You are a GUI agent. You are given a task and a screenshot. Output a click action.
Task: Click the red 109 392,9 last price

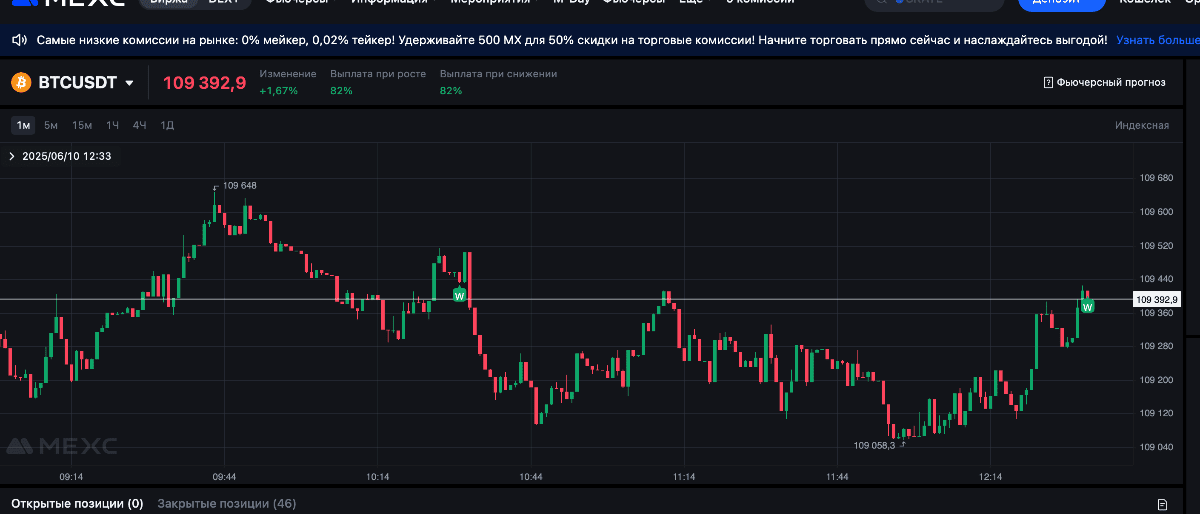click(x=204, y=83)
